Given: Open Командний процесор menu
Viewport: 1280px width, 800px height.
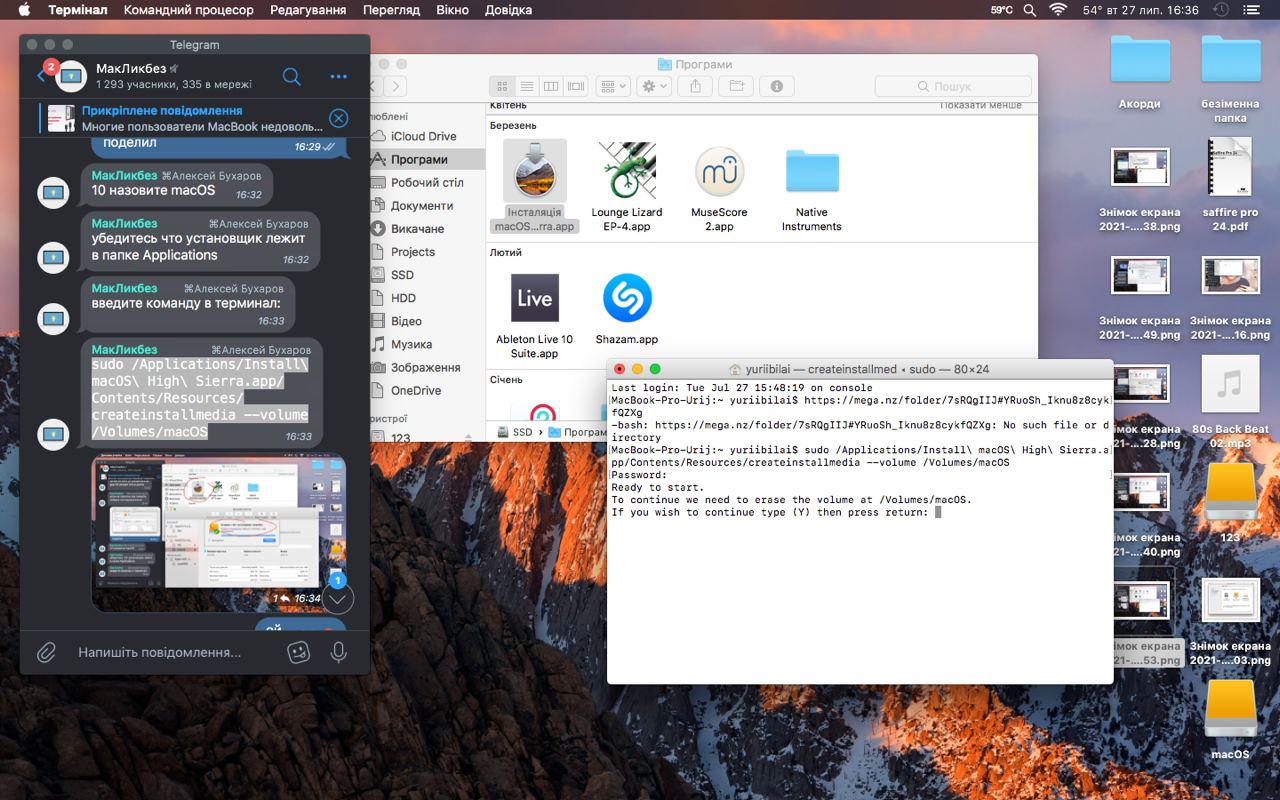Looking at the screenshot, I should click(189, 10).
